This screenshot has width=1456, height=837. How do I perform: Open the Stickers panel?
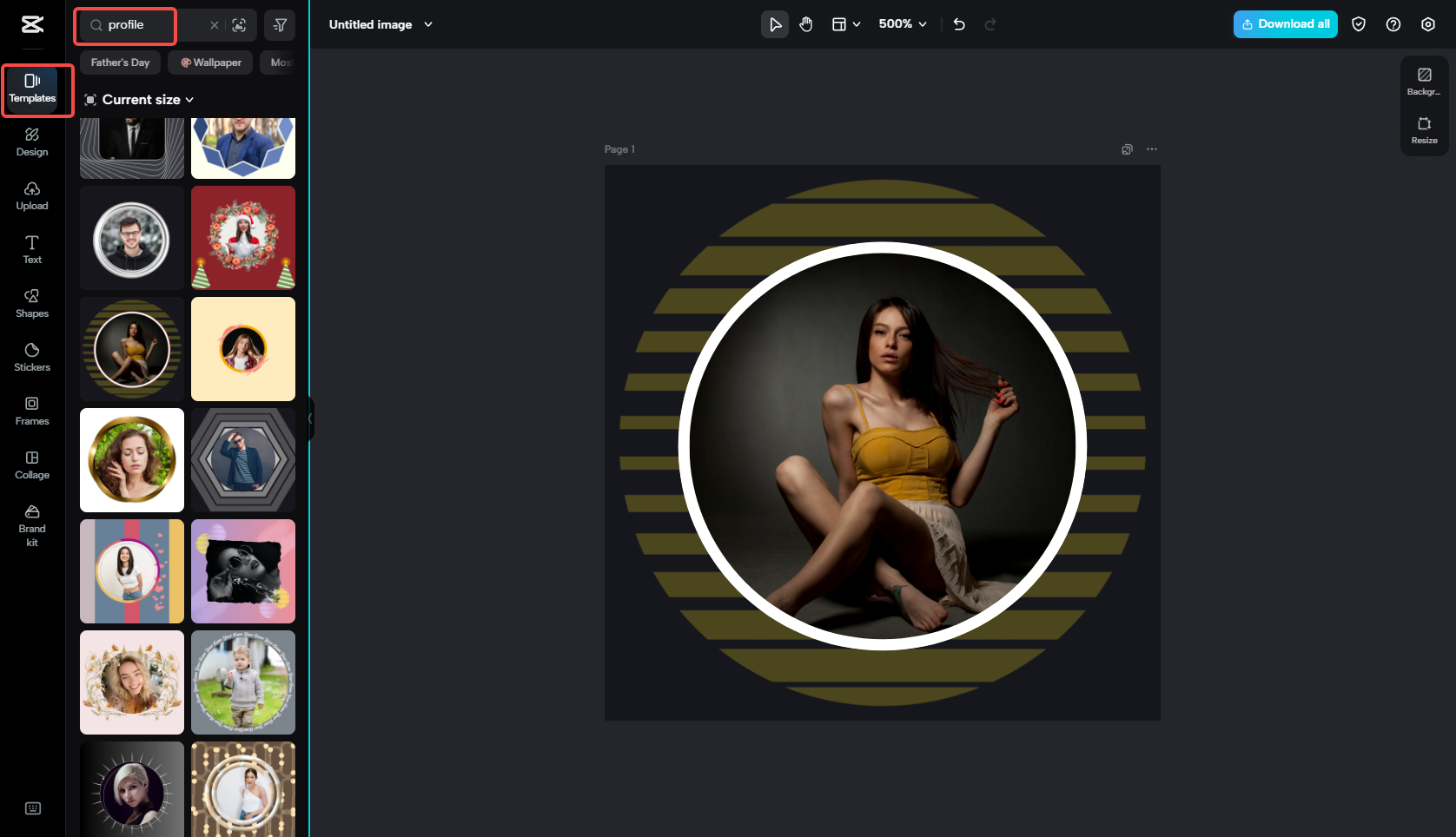tap(31, 358)
